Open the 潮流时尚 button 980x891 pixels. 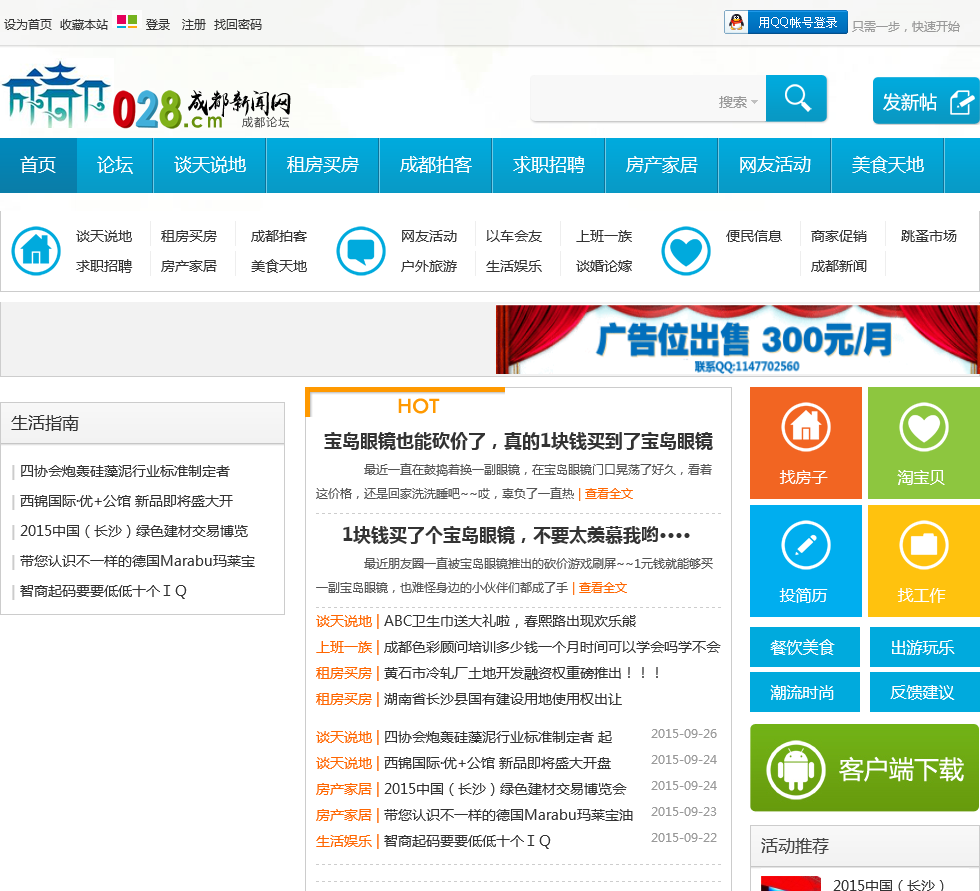point(805,692)
